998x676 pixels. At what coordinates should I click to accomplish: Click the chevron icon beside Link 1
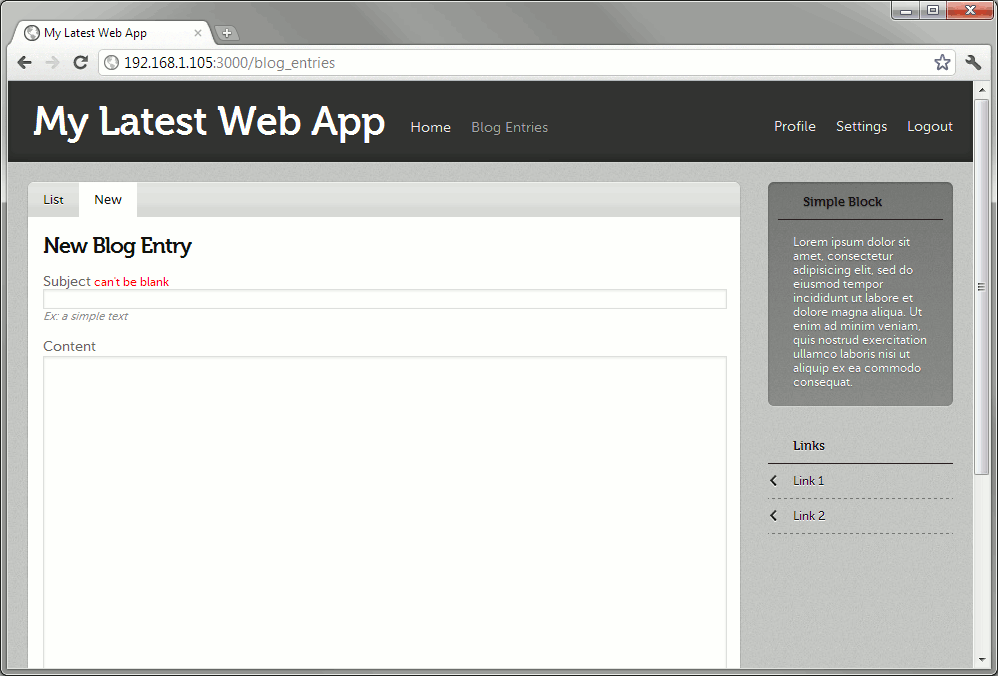(773, 481)
